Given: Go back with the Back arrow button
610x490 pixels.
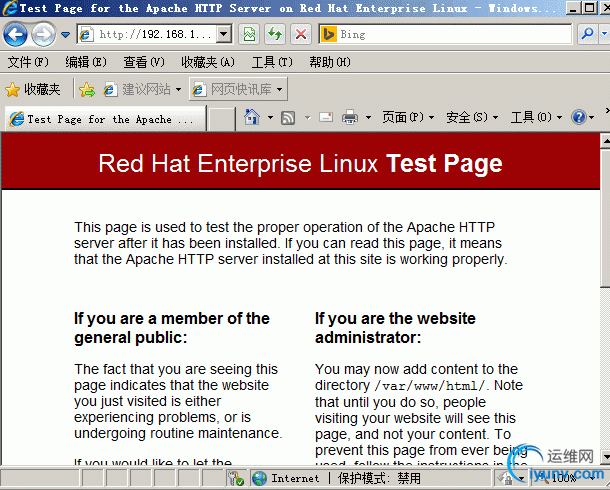Looking at the screenshot, I should tap(15, 35).
